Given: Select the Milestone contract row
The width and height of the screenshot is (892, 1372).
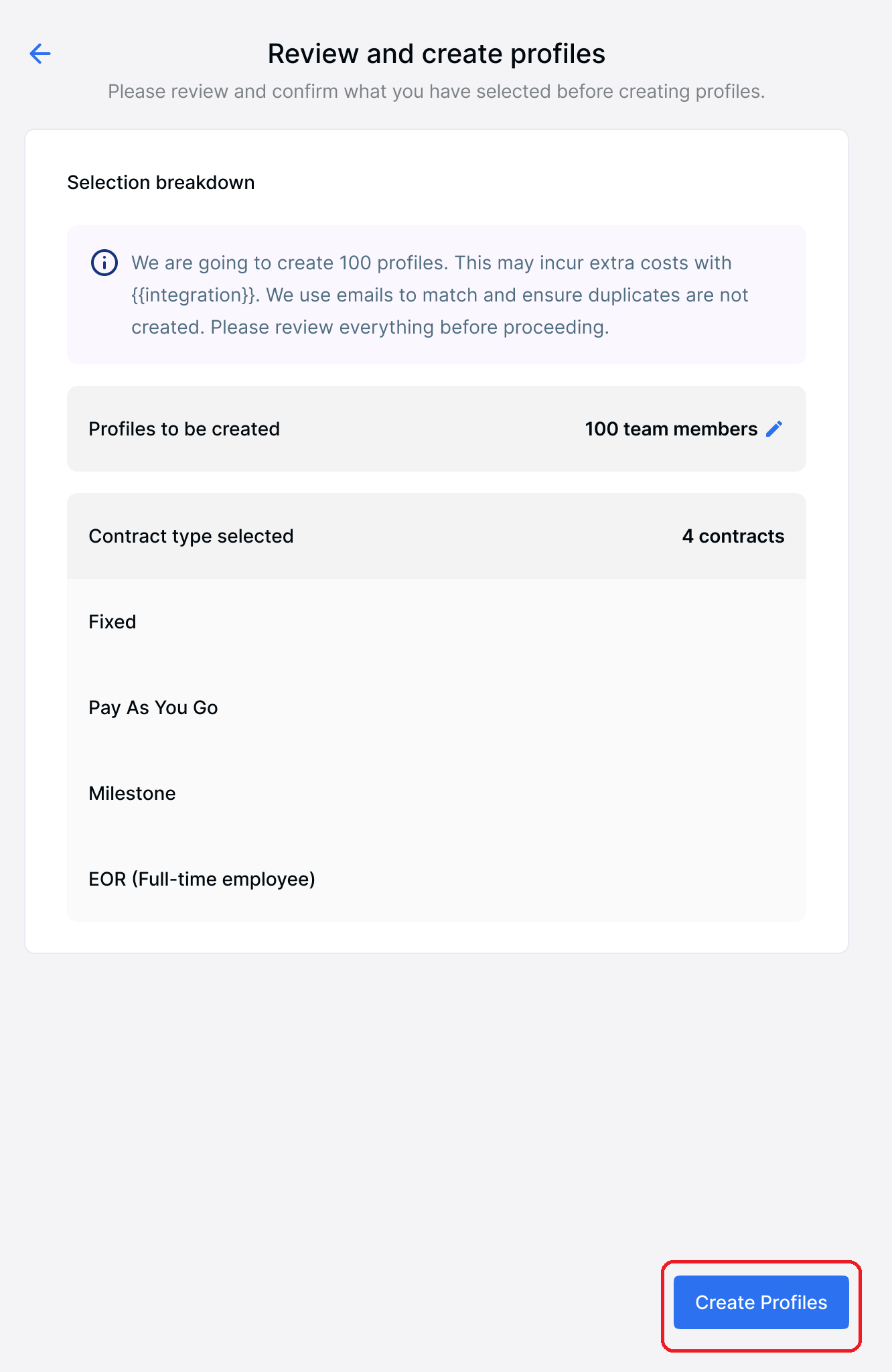Looking at the screenshot, I should [x=437, y=793].
